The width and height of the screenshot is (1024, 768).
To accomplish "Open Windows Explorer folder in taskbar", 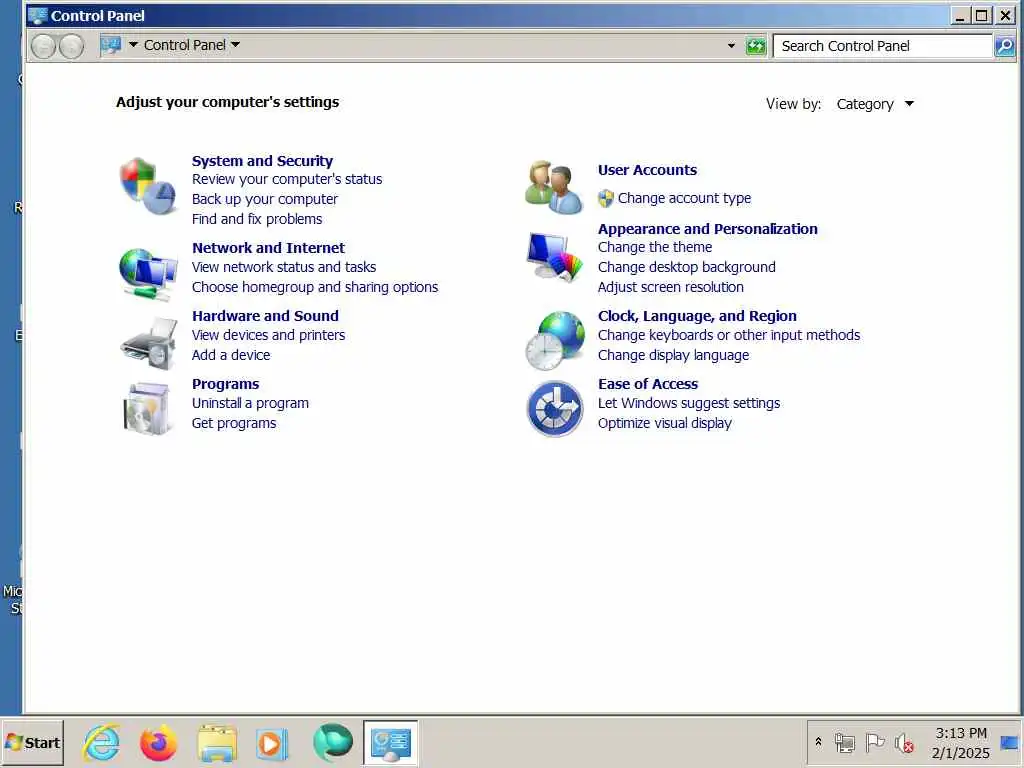I will (x=217, y=743).
